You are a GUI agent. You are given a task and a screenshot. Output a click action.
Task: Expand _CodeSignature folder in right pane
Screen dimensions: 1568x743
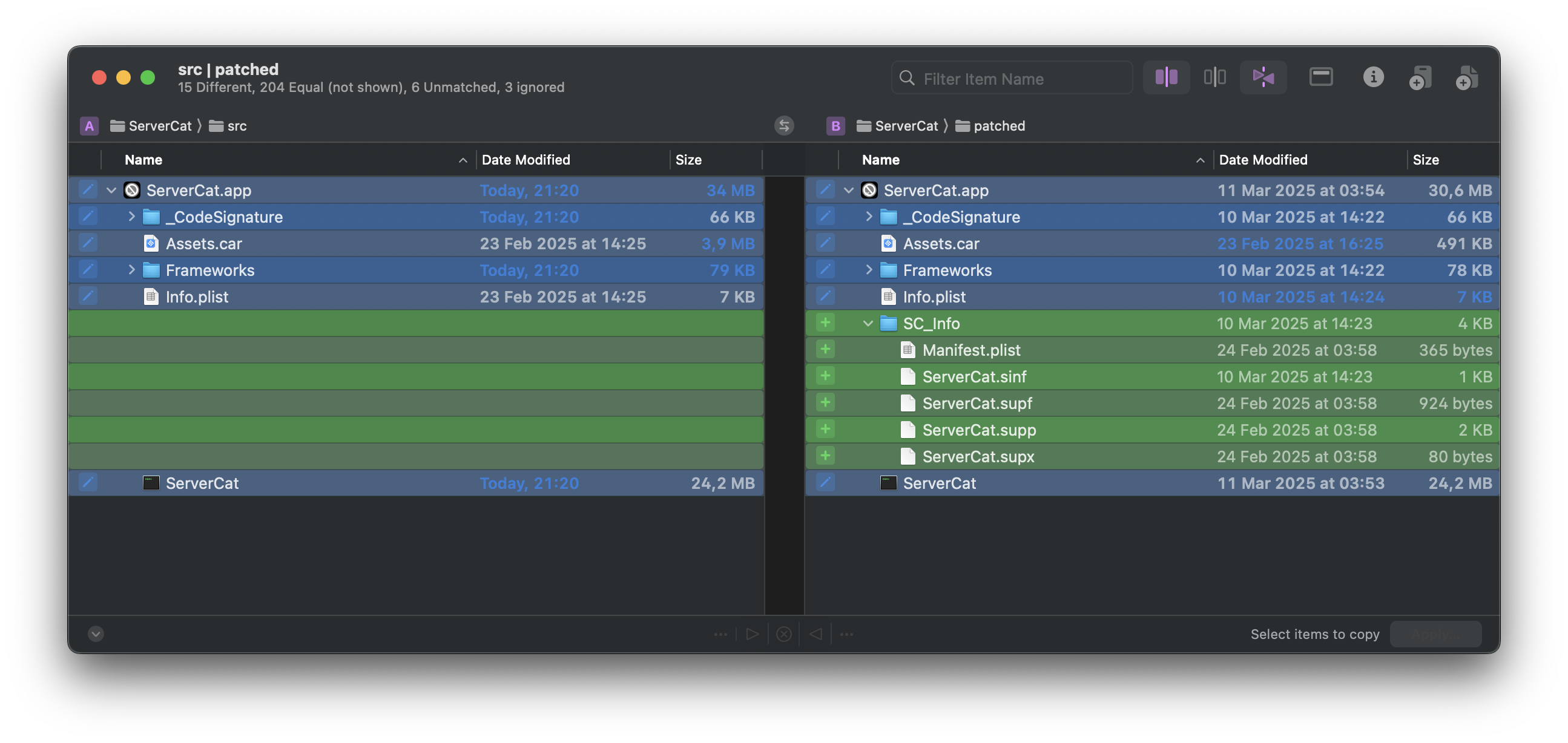[x=868, y=216]
